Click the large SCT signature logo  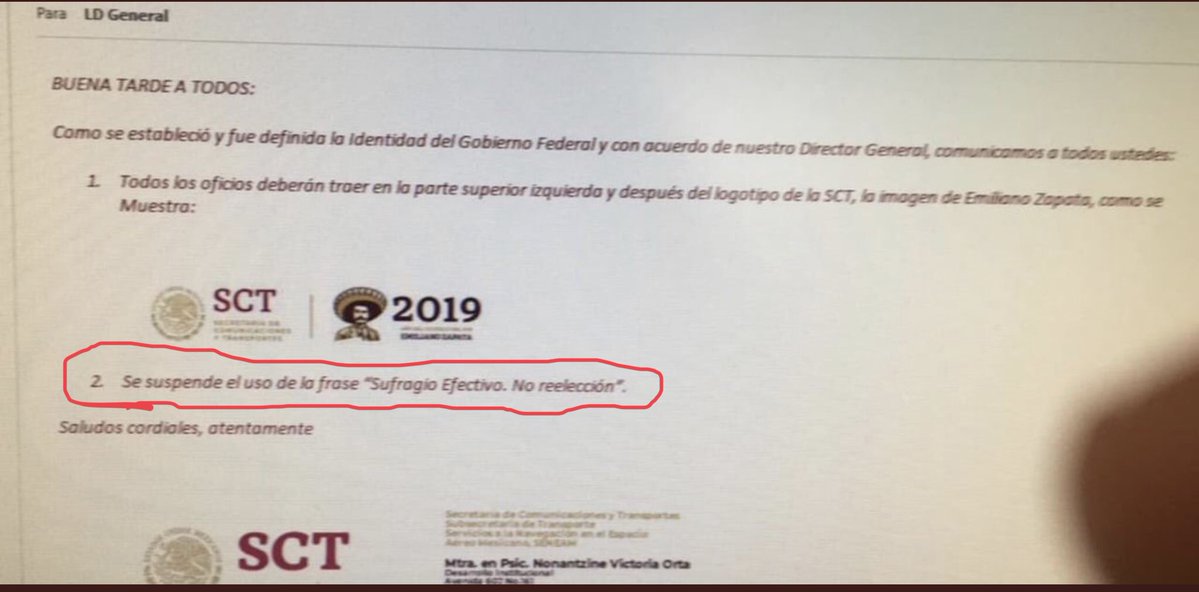(294, 552)
